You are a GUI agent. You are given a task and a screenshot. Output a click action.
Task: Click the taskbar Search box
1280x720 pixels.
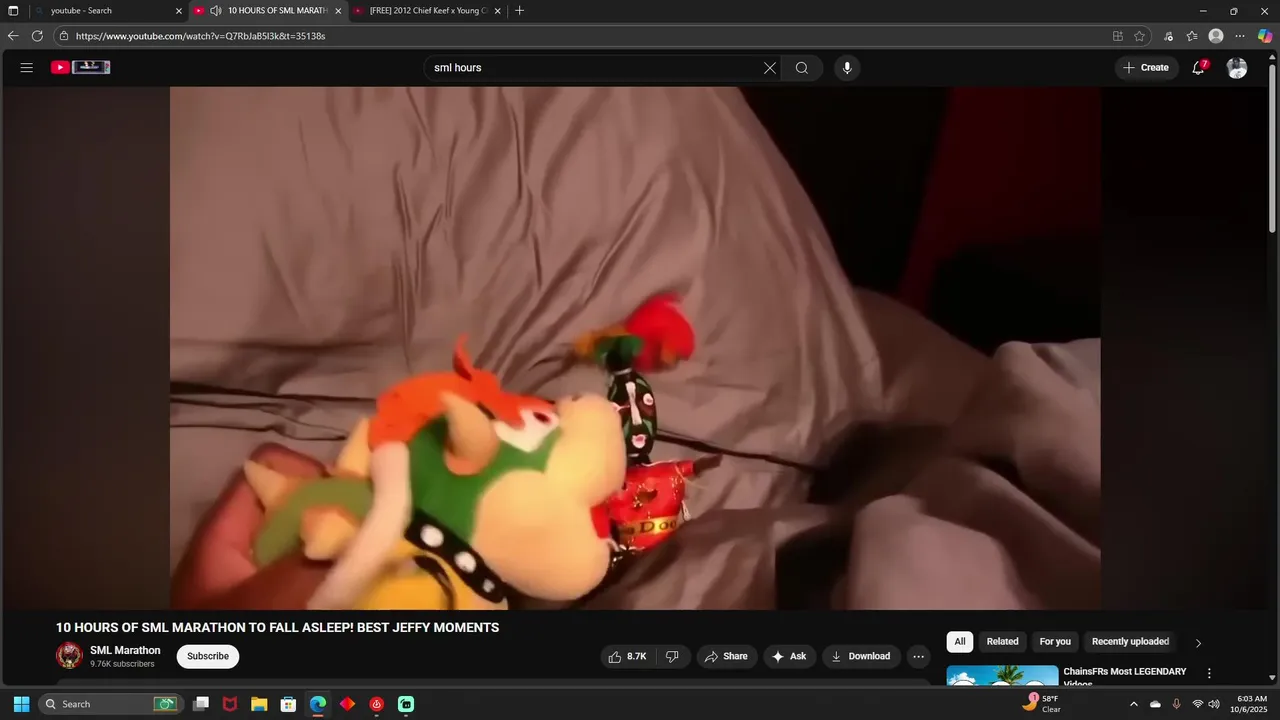(x=110, y=704)
